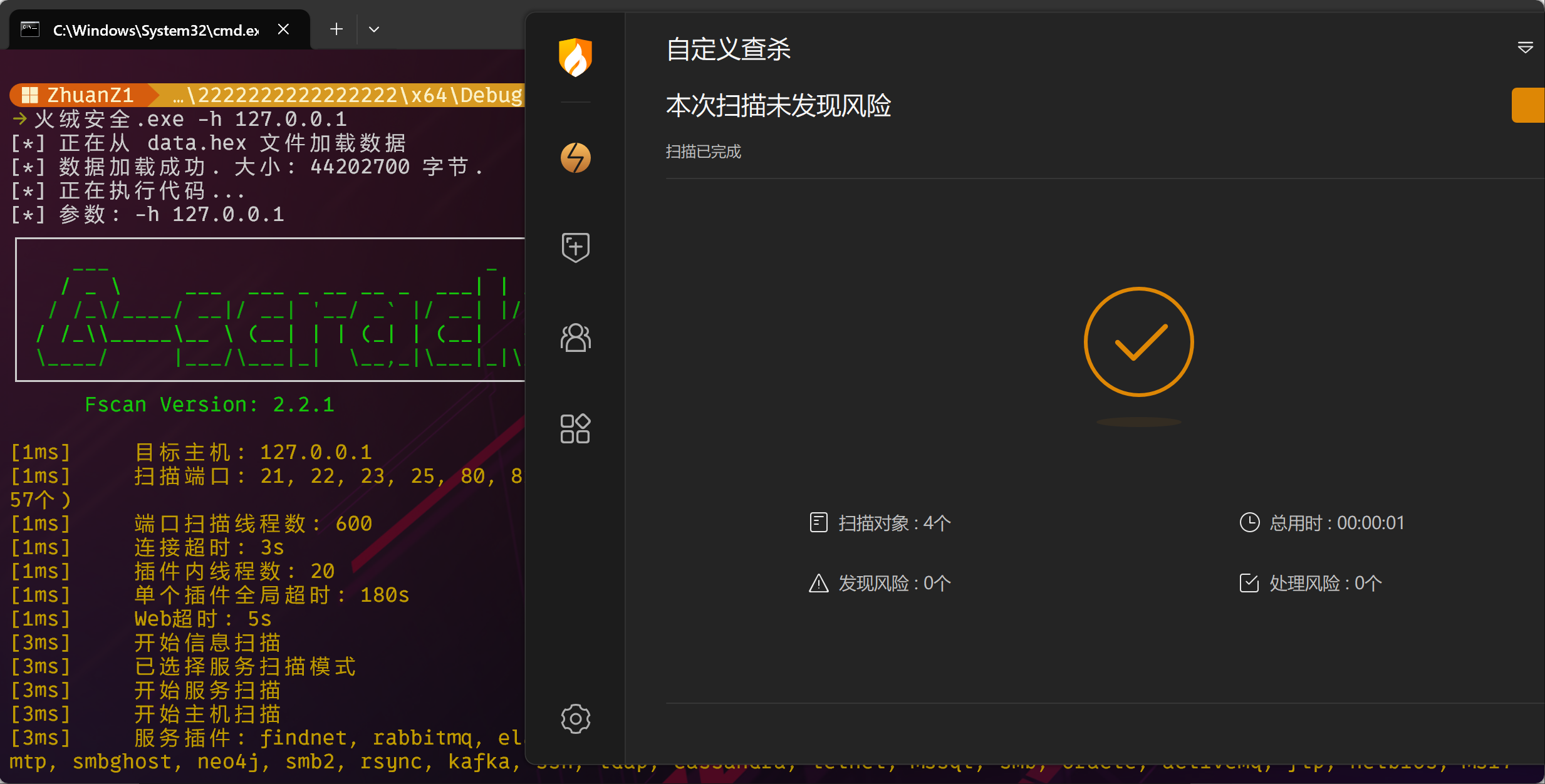Open settings gear in Huorong sidebar
The width and height of the screenshot is (1545, 784).
tap(575, 719)
